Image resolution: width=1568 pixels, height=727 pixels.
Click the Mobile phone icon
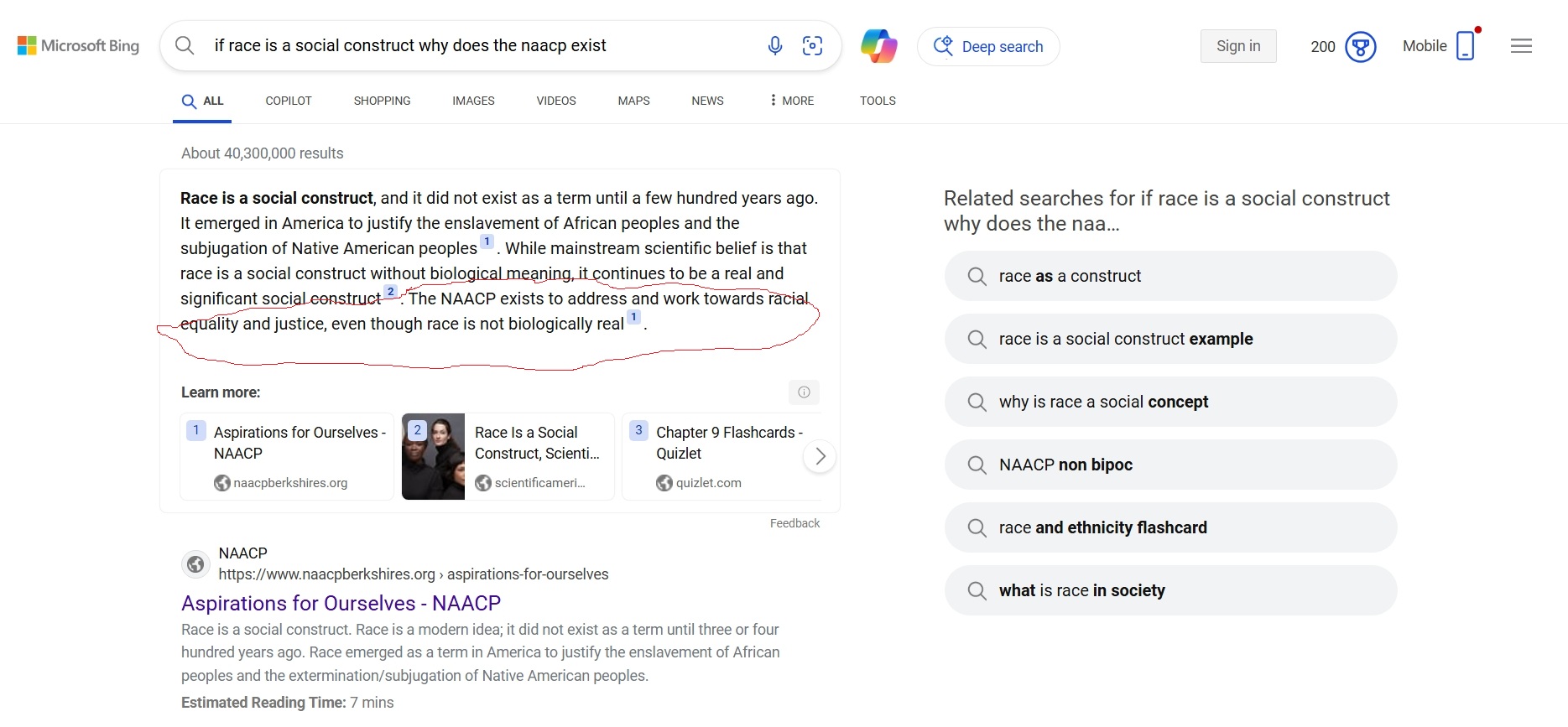tap(1466, 46)
